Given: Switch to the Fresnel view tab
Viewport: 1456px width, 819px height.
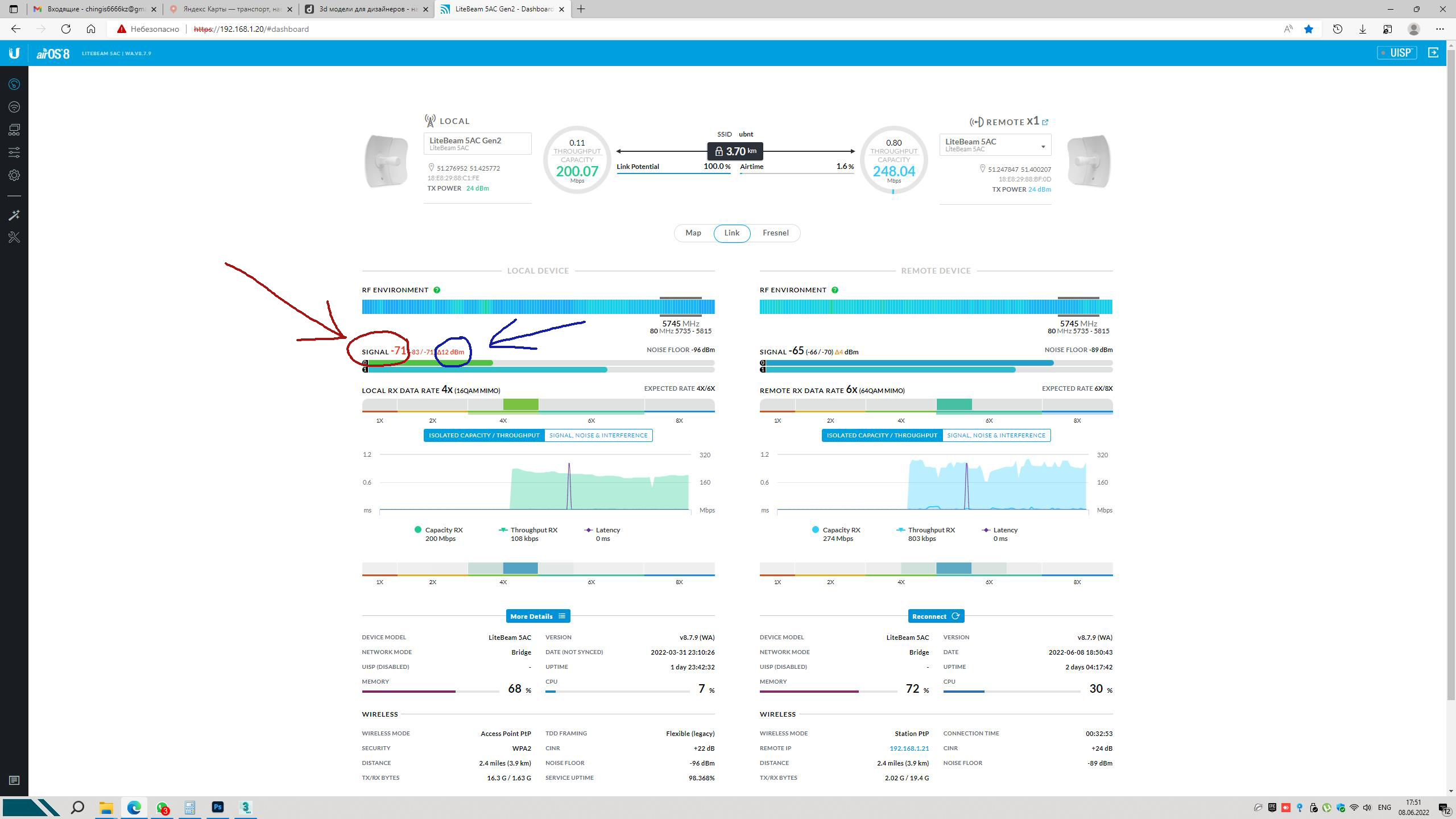Looking at the screenshot, I should [x=775, y=233].
